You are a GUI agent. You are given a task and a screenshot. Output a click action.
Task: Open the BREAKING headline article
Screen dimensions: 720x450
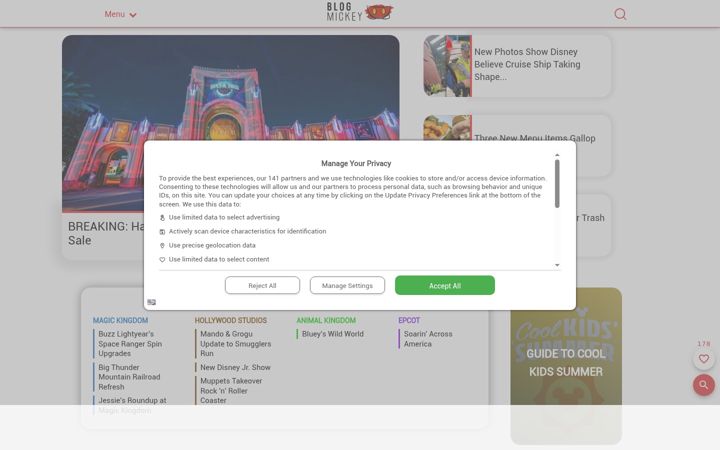click(x=105, y=233)
